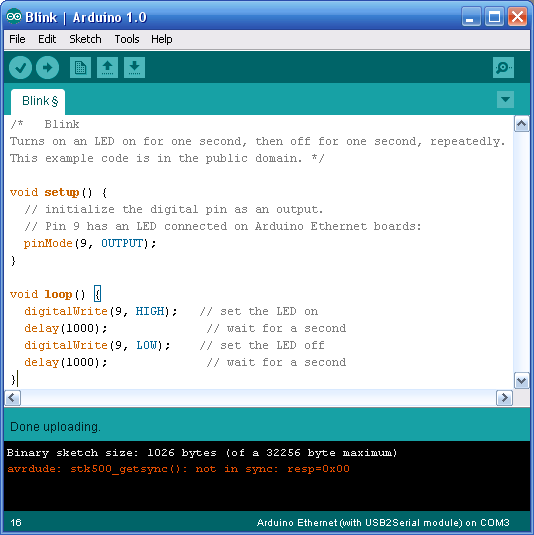Screen dimensions: 534x535
Task: Click the 'Binary sketch size' console line
Action: pyautogui.click(x=202, y=453)
